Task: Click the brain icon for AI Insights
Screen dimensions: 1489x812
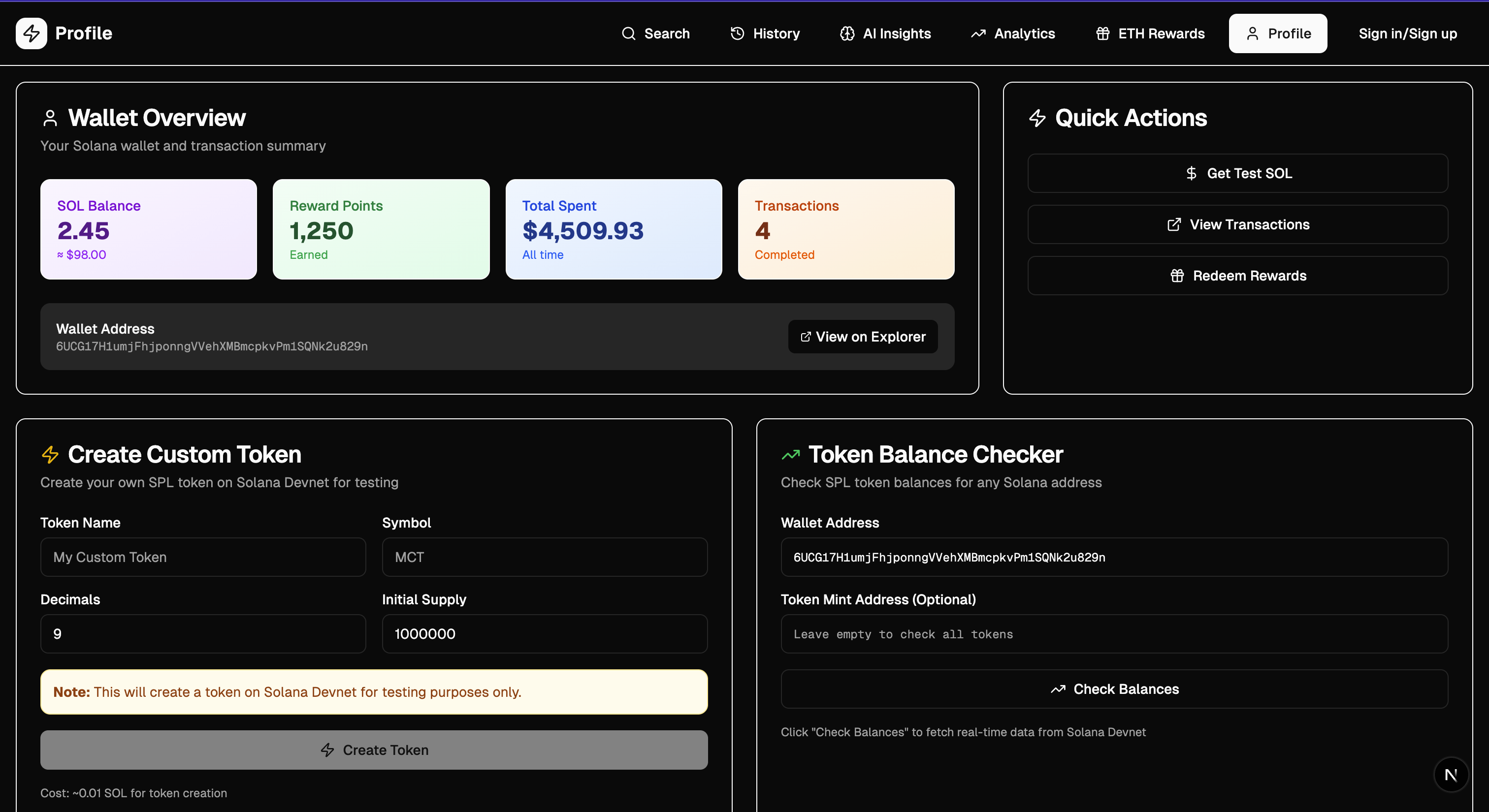Action: point(847,33)
